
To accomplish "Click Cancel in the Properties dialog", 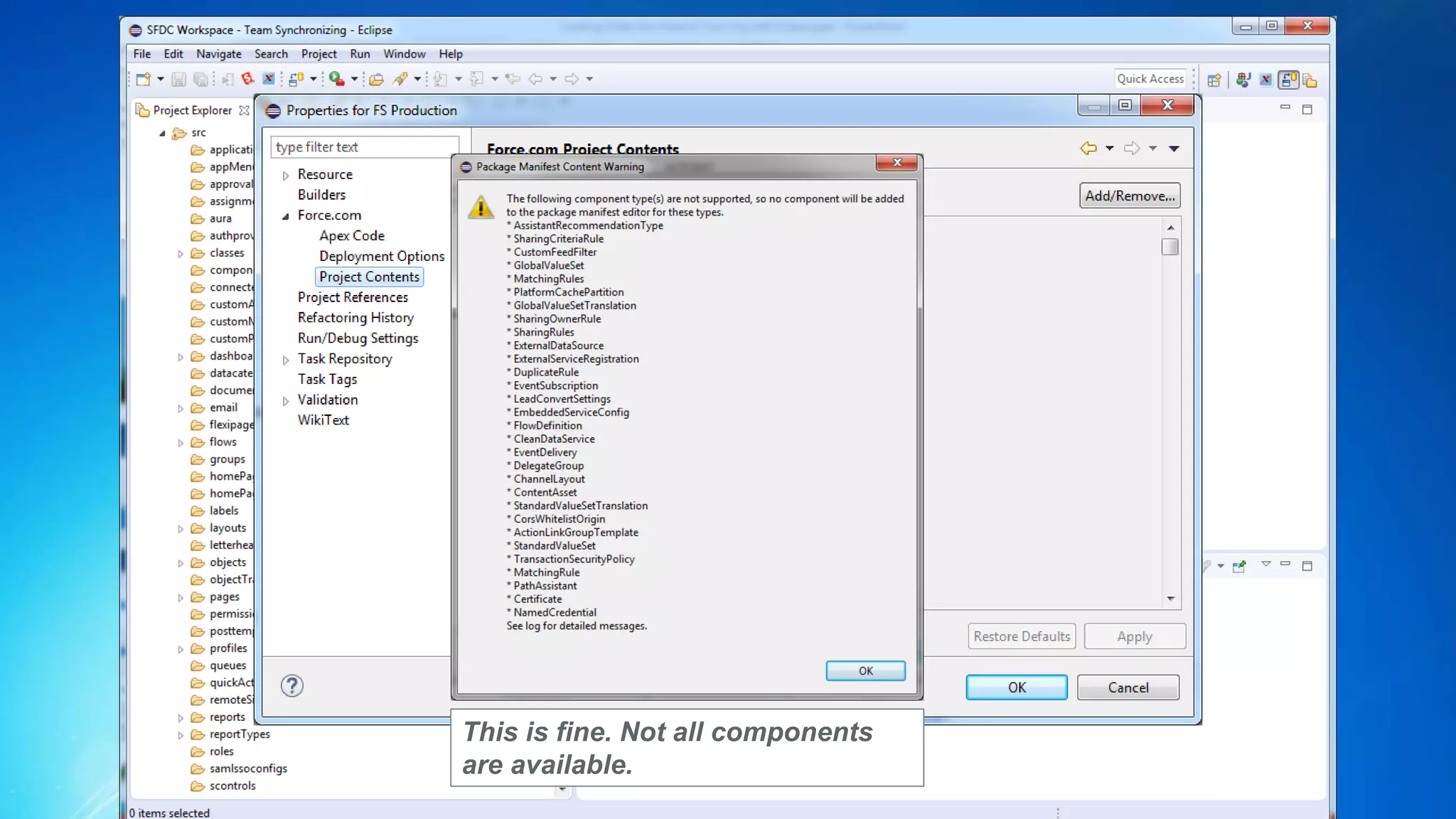I will [1128, 687].
